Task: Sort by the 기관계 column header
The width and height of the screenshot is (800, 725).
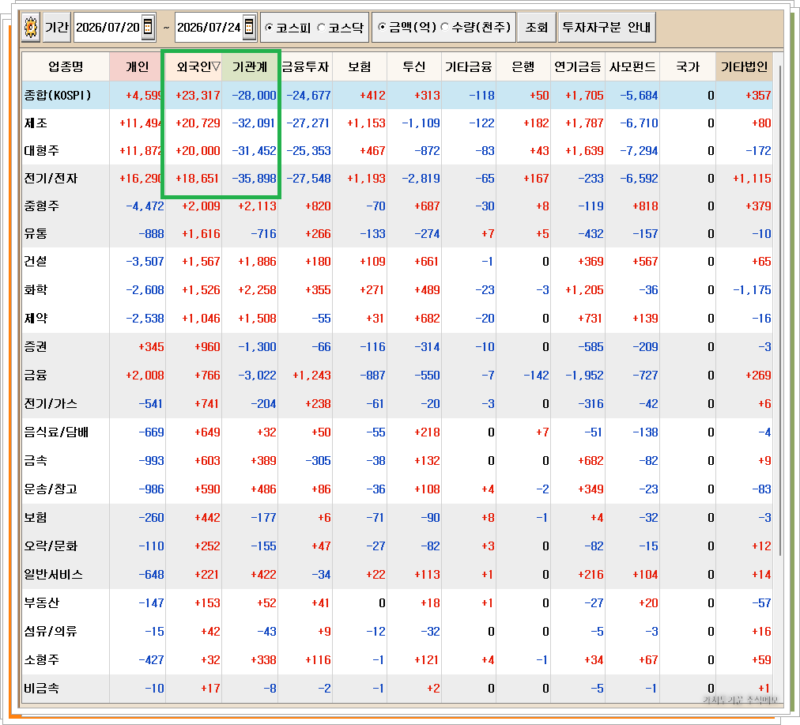Action: coord(250,66)
